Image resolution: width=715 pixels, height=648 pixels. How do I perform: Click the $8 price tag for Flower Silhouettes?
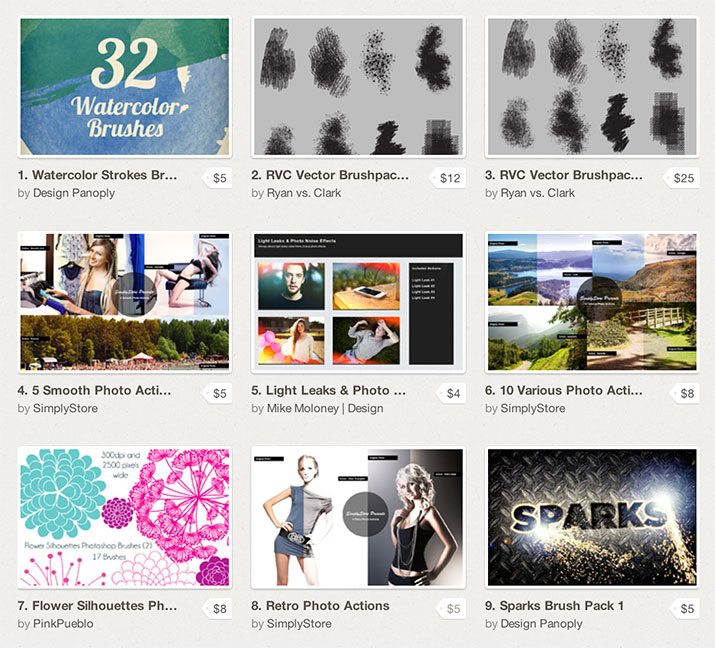217,608
